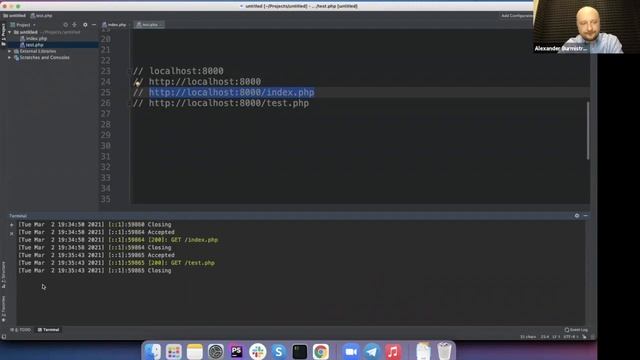Open Finder from the dock
The height and width of the screenshot is (360, 640).
(153, 351)
